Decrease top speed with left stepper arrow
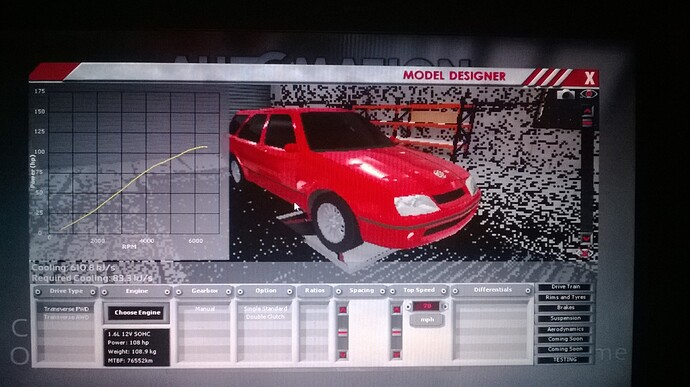This screenshot has height=387, width=690. [408, 306]
